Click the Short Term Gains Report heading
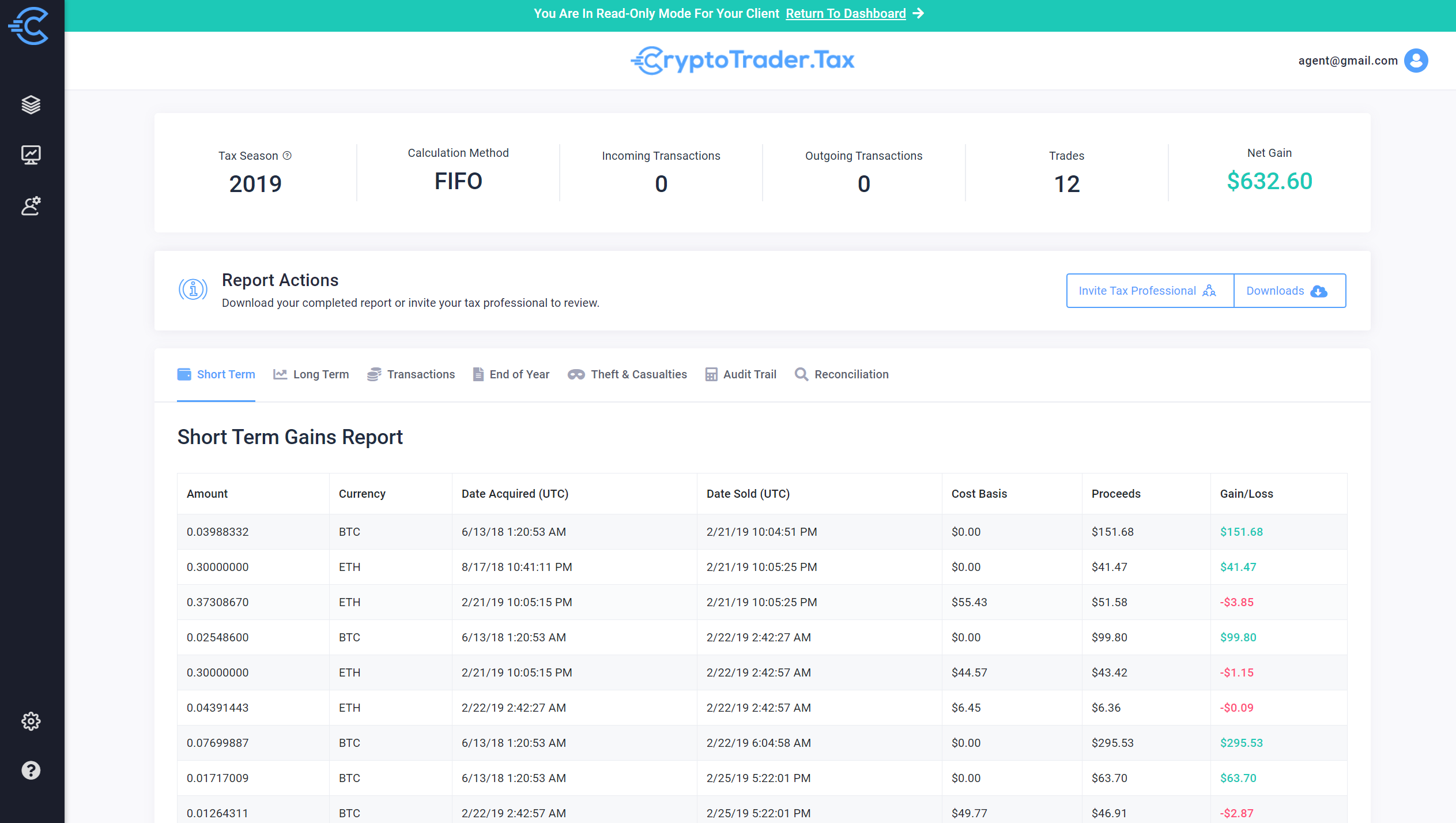This screenshot has height=823, width=1456. click(290, 437)
